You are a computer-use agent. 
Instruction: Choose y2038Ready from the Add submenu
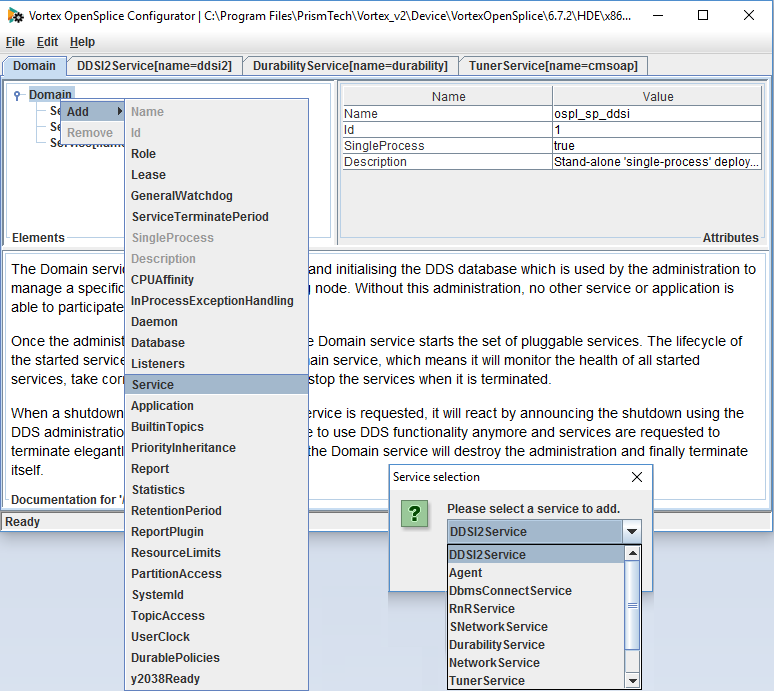(217, 678)
